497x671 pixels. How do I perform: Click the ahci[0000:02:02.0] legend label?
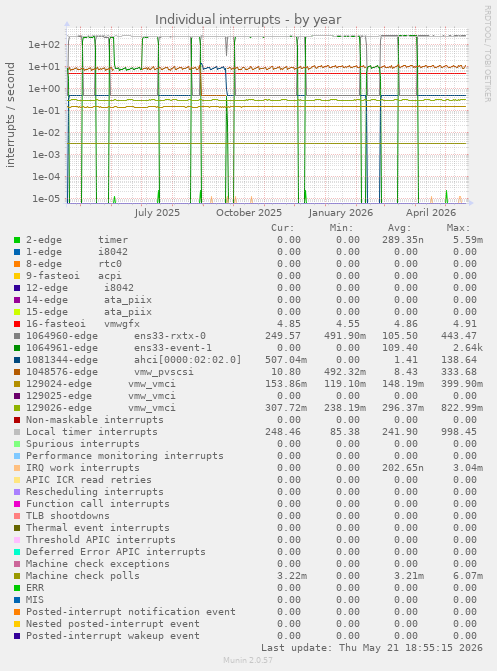[134, 360]
